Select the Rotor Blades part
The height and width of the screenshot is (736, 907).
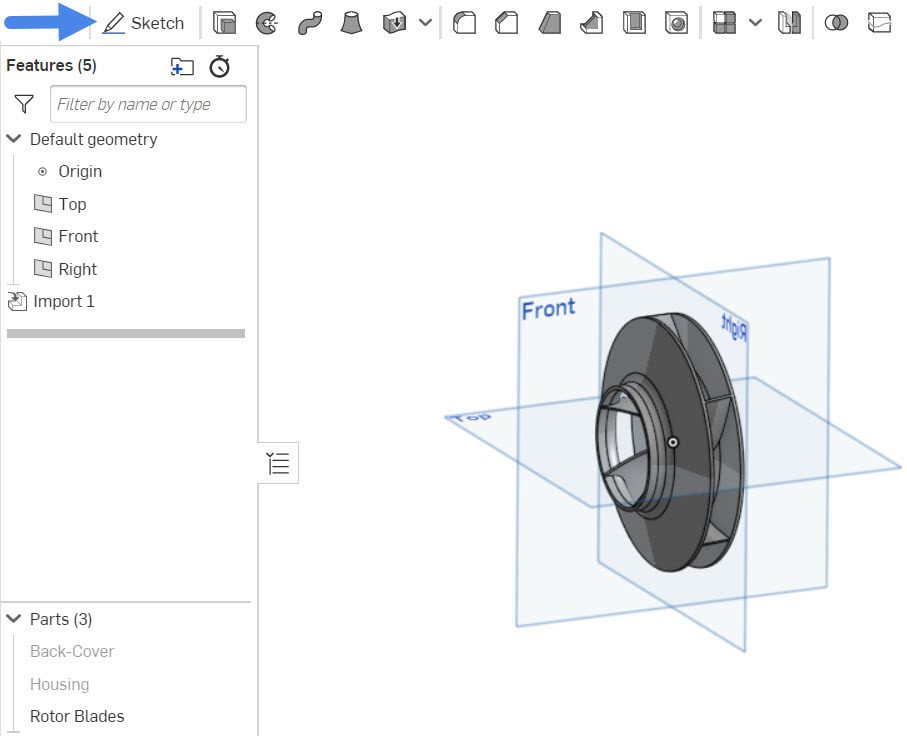[77, 716]
